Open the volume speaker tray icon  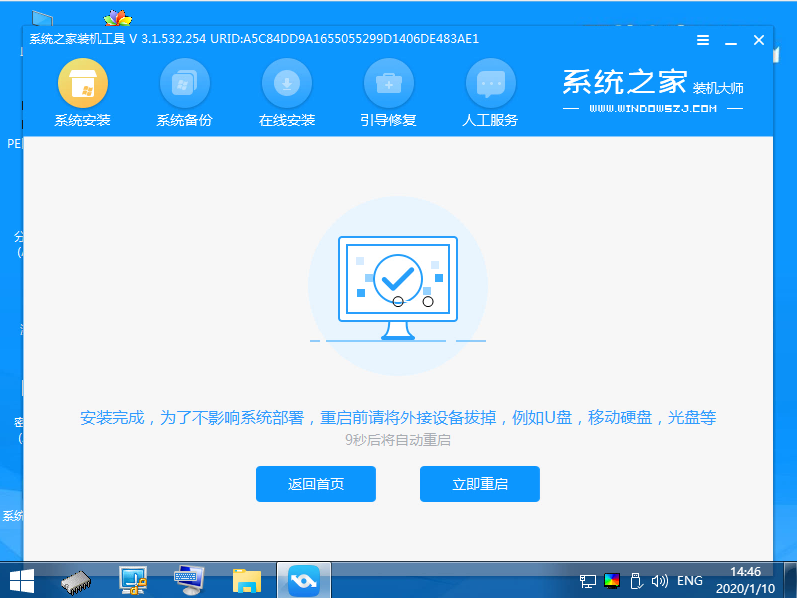click(x=659, y=580)
